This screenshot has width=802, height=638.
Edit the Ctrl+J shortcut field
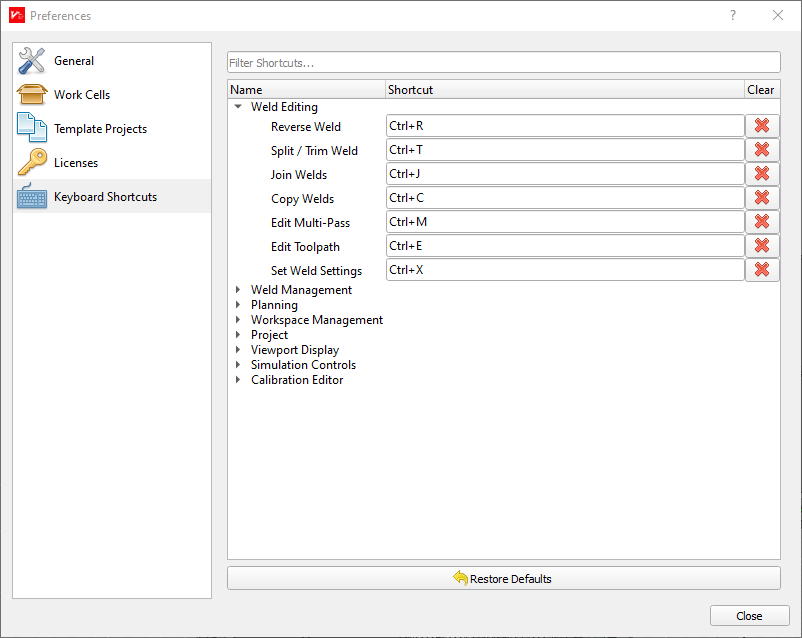[x=565, y=174]
